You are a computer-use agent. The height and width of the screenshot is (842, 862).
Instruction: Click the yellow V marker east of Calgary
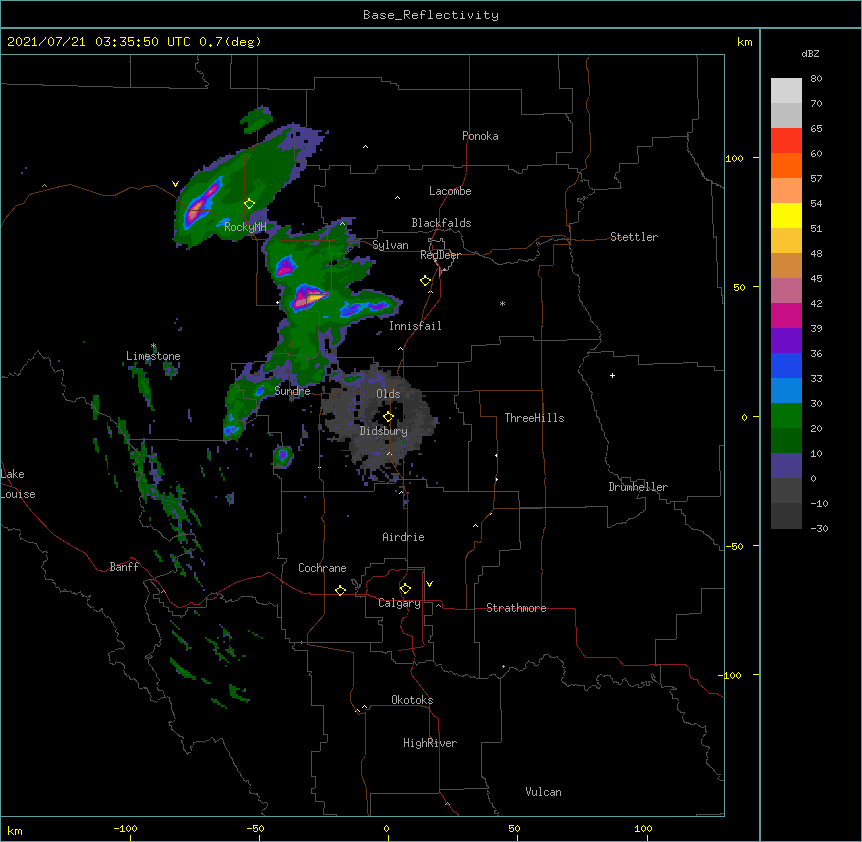[429, 584]
